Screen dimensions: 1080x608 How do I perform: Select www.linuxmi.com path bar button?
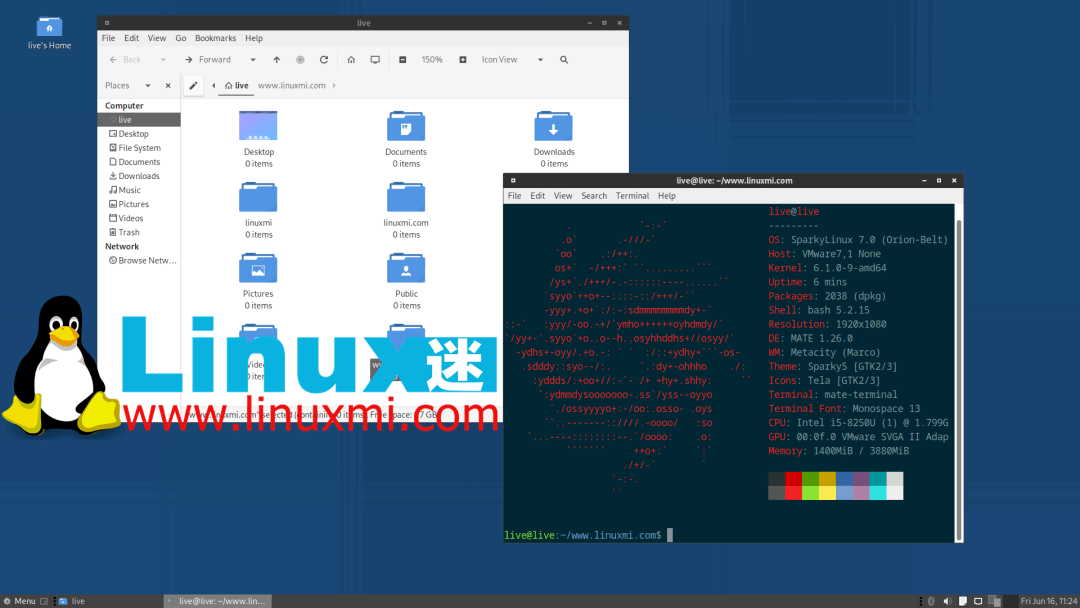(x=291, y=85)
